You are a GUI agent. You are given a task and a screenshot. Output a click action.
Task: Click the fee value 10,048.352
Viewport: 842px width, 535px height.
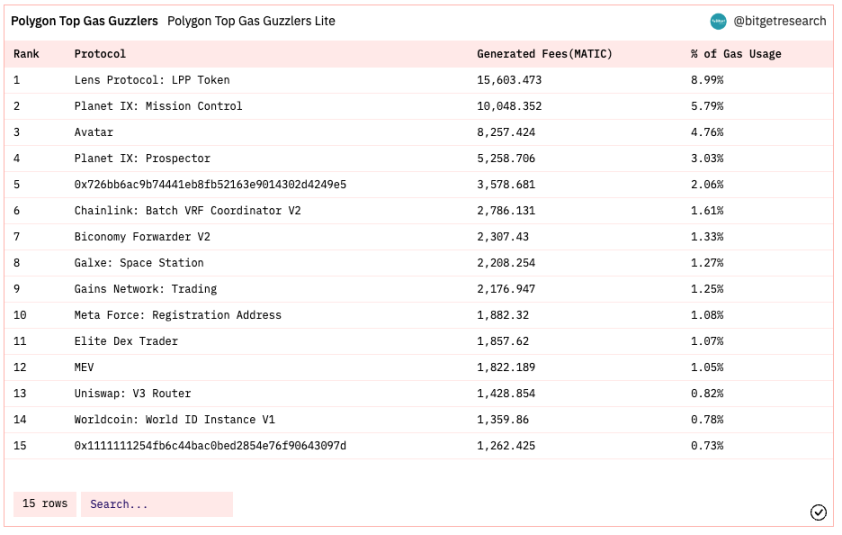click(510, 106)
